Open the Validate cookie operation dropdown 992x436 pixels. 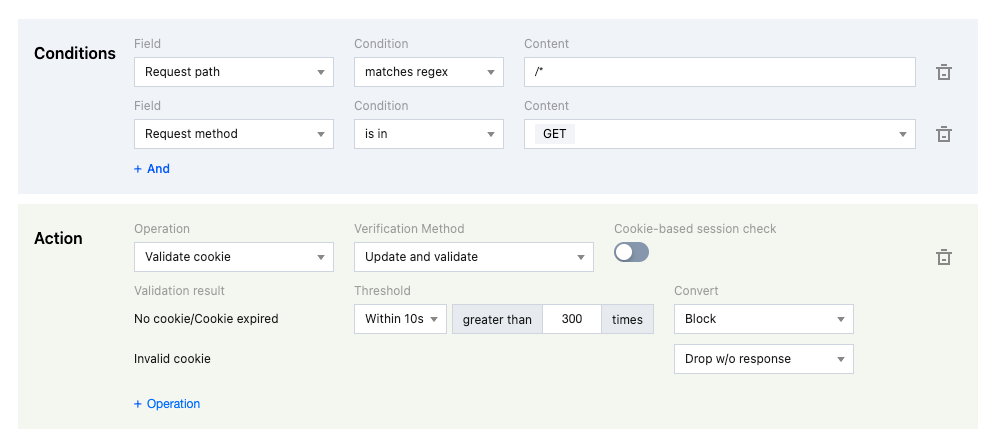(x=233, y=257)
